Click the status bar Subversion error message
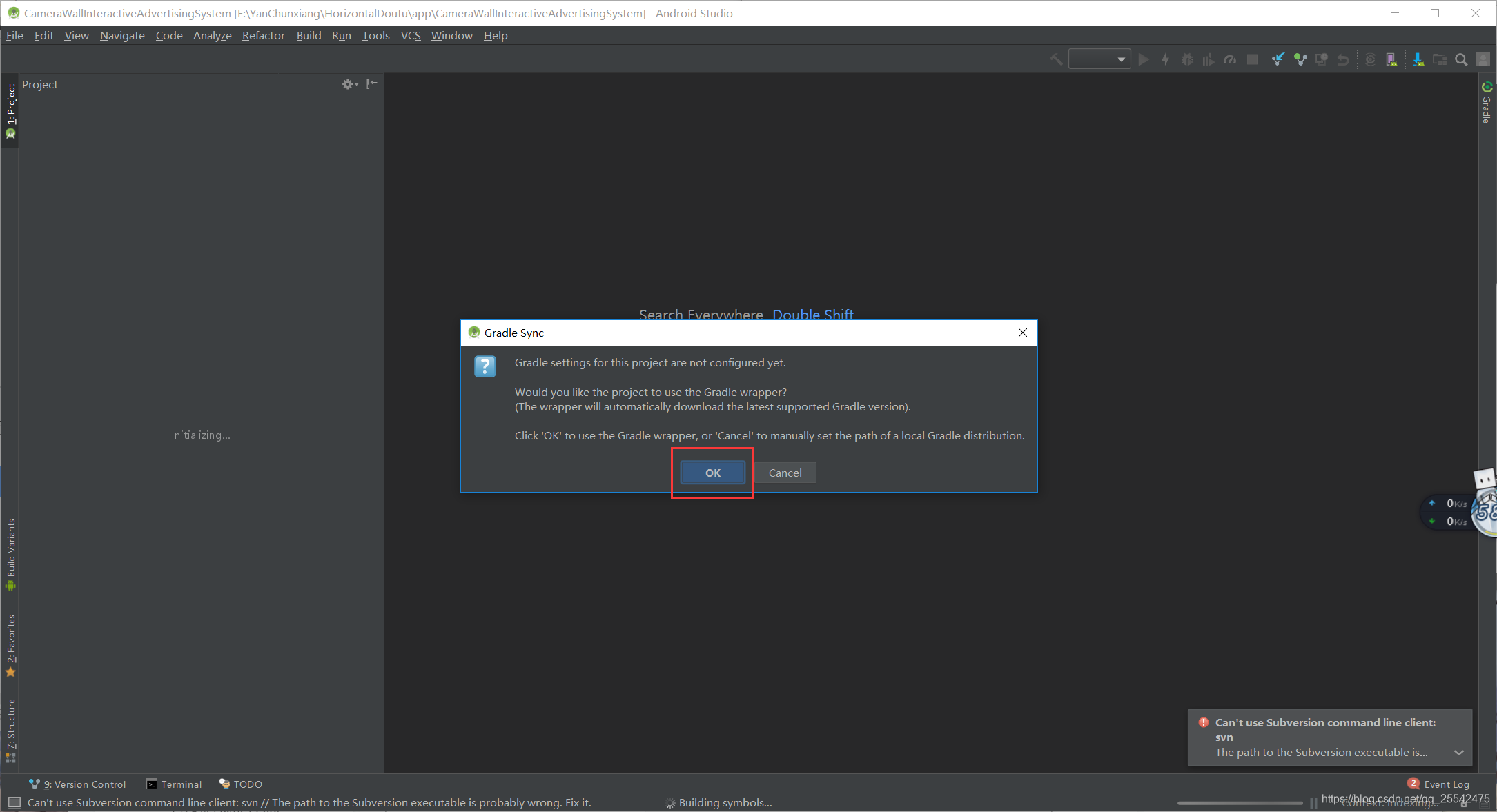 (x=309, y=803)
